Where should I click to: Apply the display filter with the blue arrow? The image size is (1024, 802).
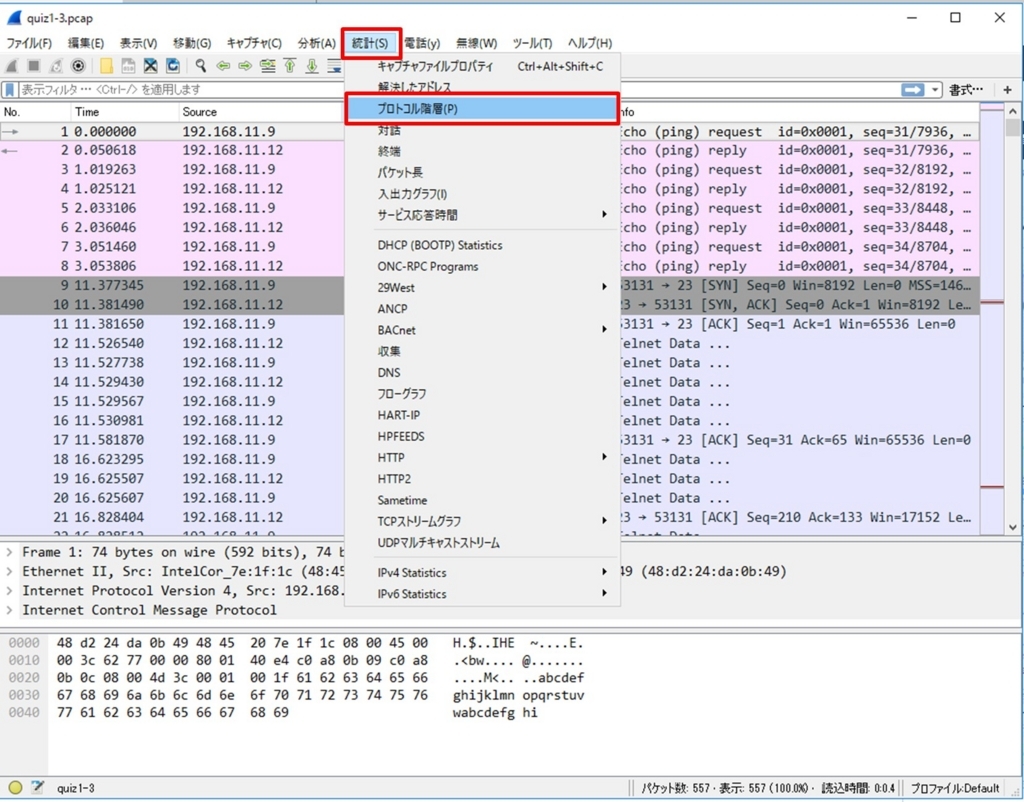click(x=912, y=89)
